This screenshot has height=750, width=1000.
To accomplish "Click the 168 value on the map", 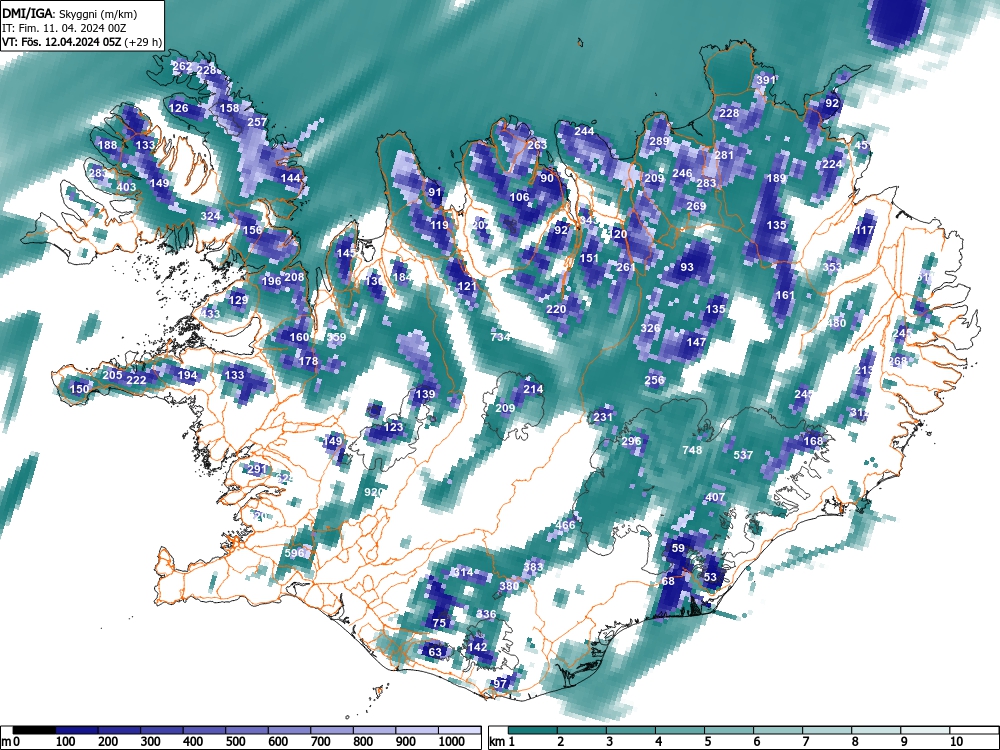I will (x=813, y=441).
